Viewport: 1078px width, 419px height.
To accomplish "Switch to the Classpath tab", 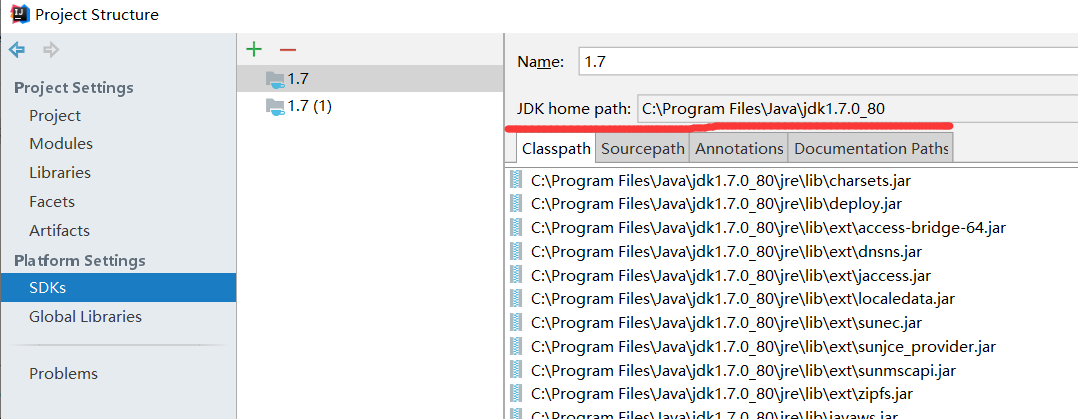I will tap(556, 149).
